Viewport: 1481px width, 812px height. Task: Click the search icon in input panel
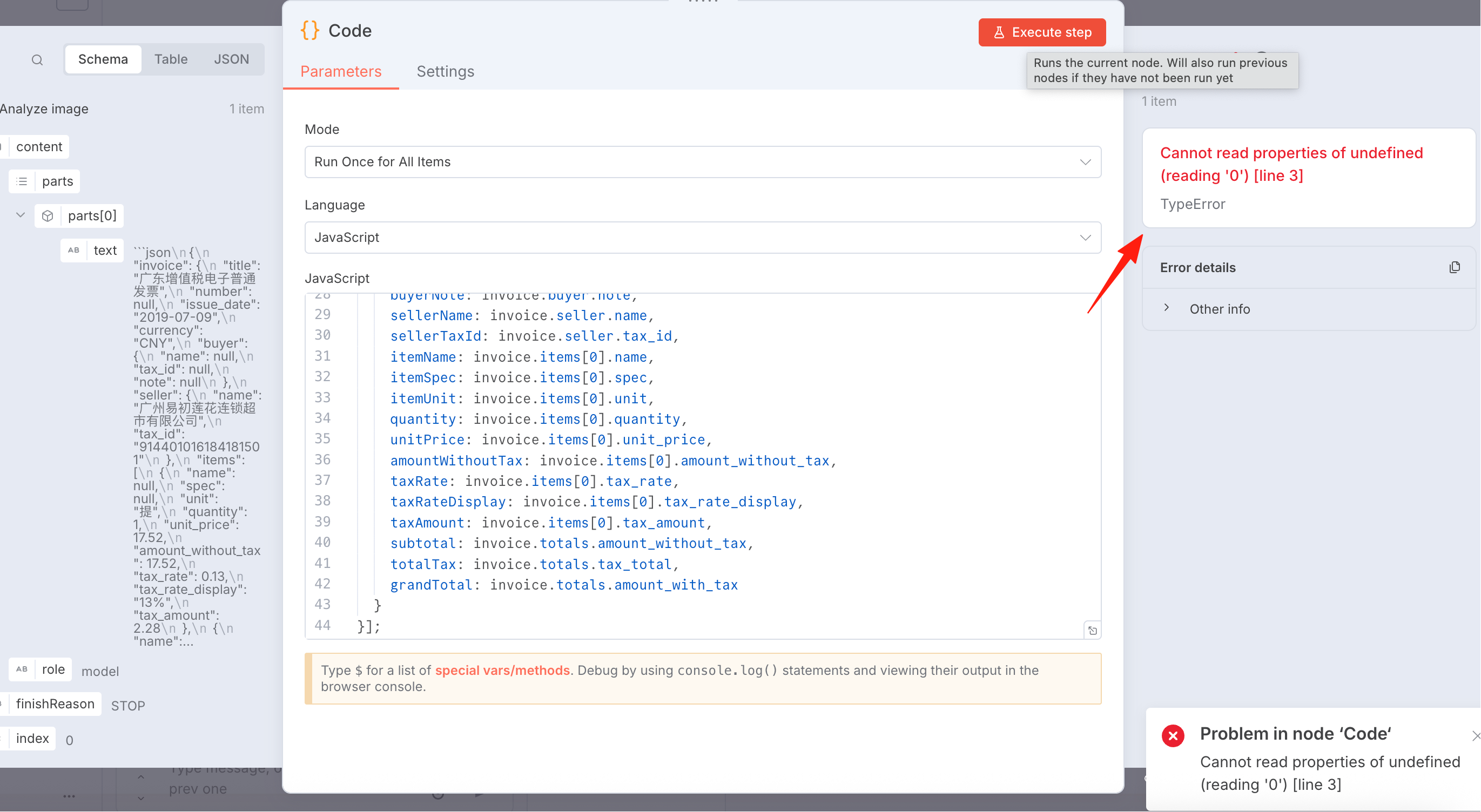[x=37, y=60]
